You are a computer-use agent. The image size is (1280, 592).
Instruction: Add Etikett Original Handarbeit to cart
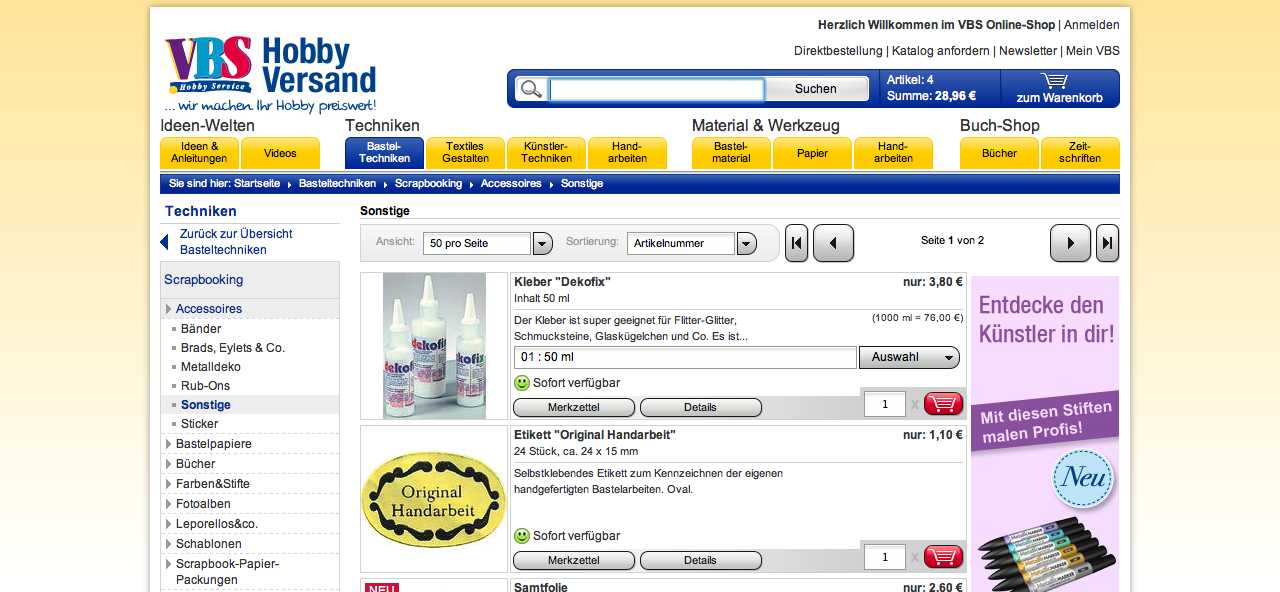point(943,557)
